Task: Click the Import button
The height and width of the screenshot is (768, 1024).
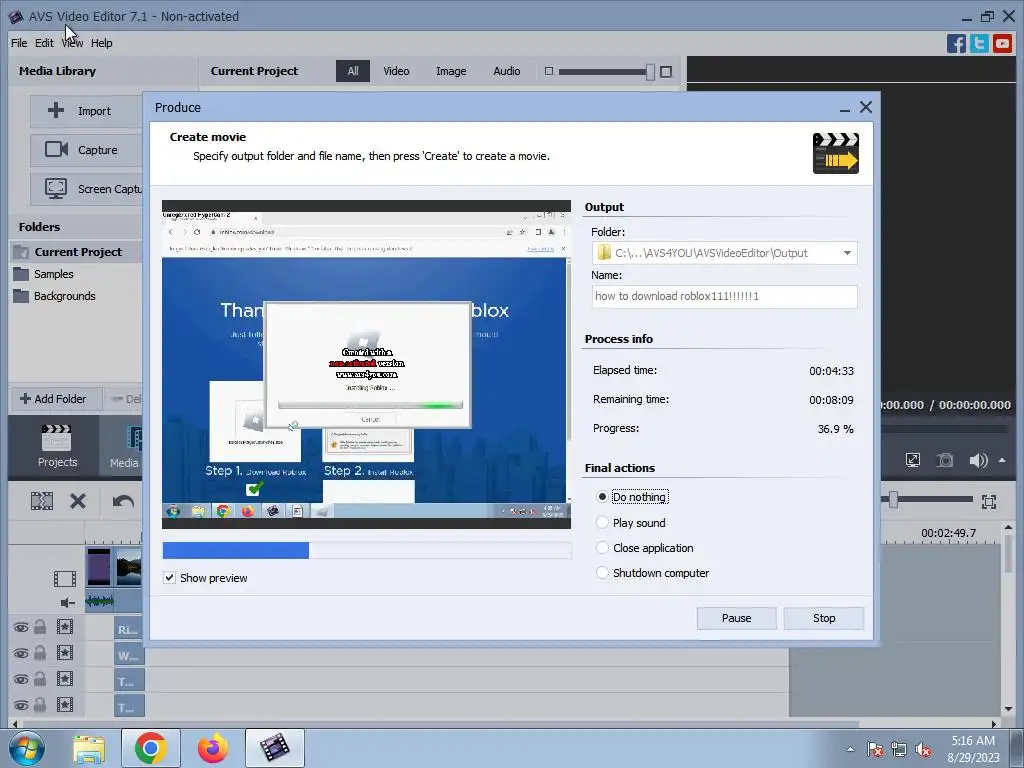Action: pos(87,111)
